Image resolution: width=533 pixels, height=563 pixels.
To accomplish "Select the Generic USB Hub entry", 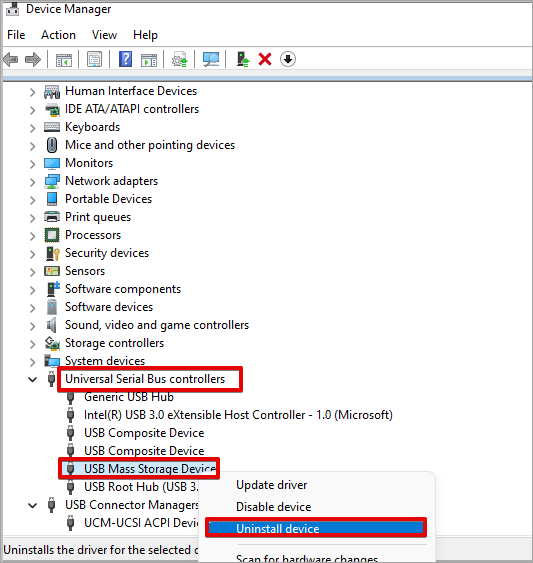I will [x=129, y=397].
